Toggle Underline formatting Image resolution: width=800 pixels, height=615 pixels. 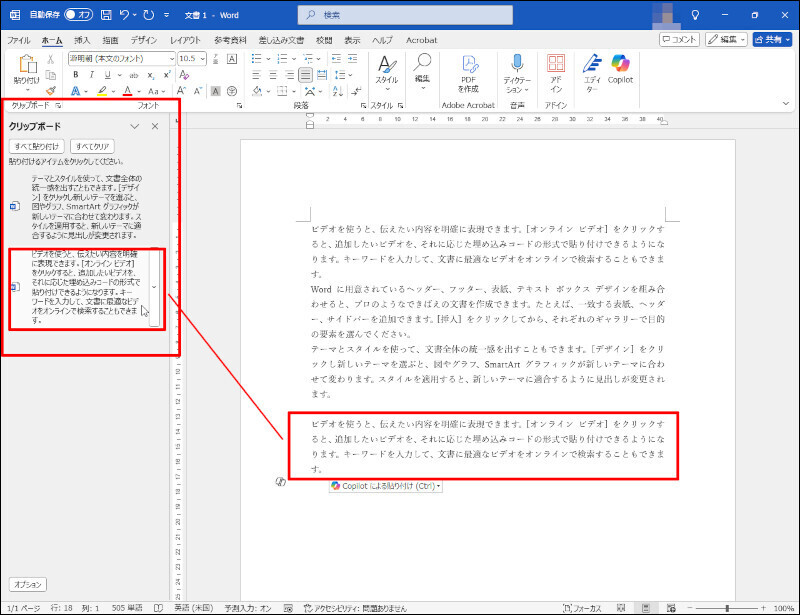point(107,75)
